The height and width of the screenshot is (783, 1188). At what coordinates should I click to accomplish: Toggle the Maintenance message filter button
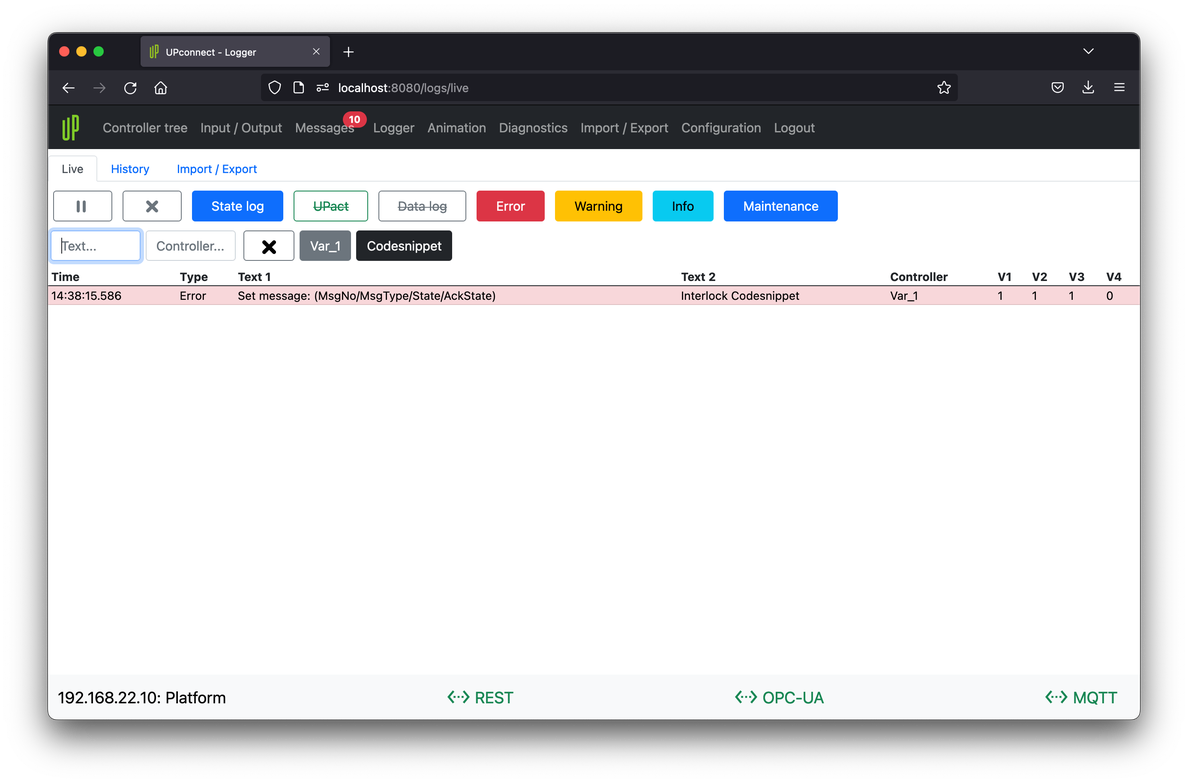tap(781, 206)
